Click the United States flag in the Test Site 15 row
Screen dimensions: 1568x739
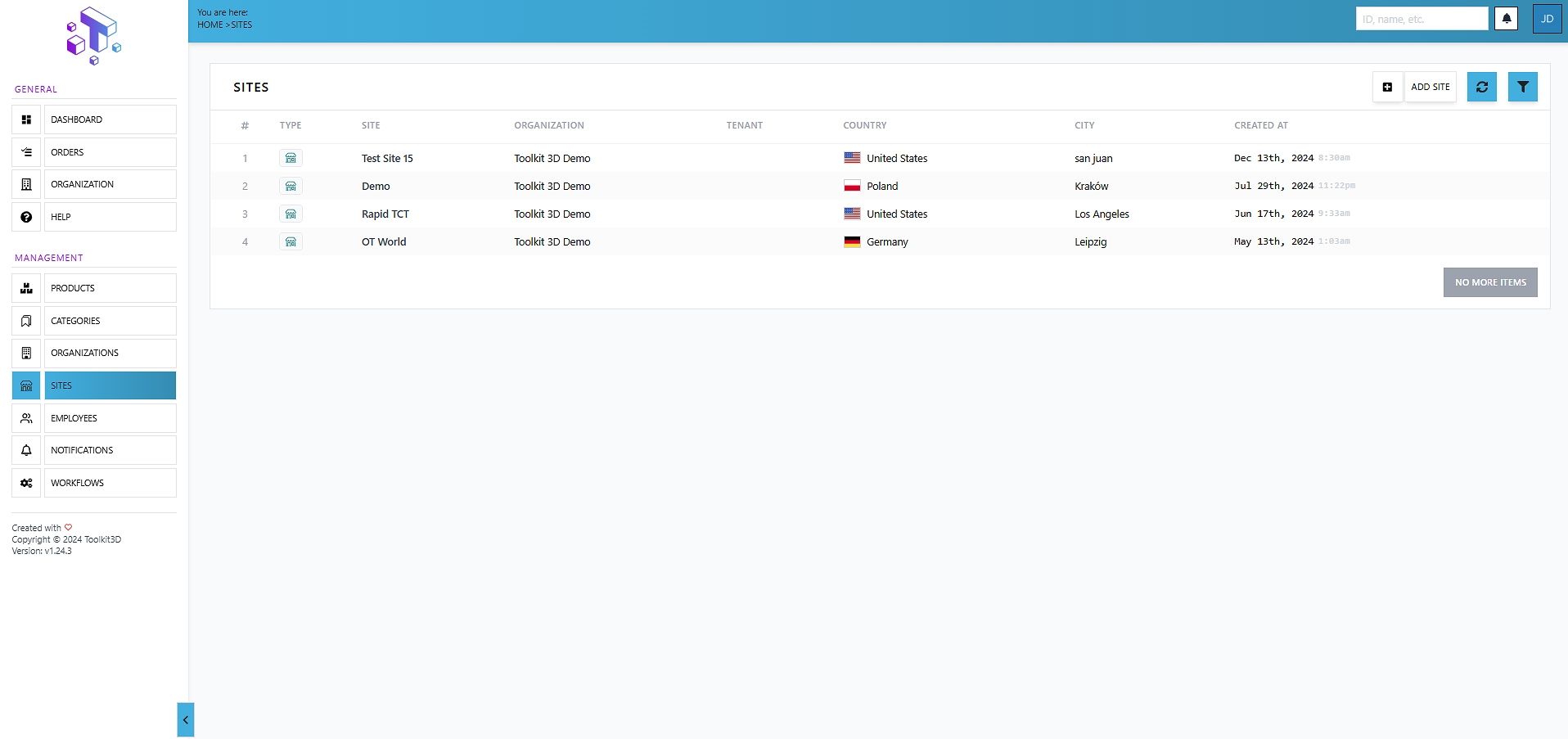click(852, 158)
